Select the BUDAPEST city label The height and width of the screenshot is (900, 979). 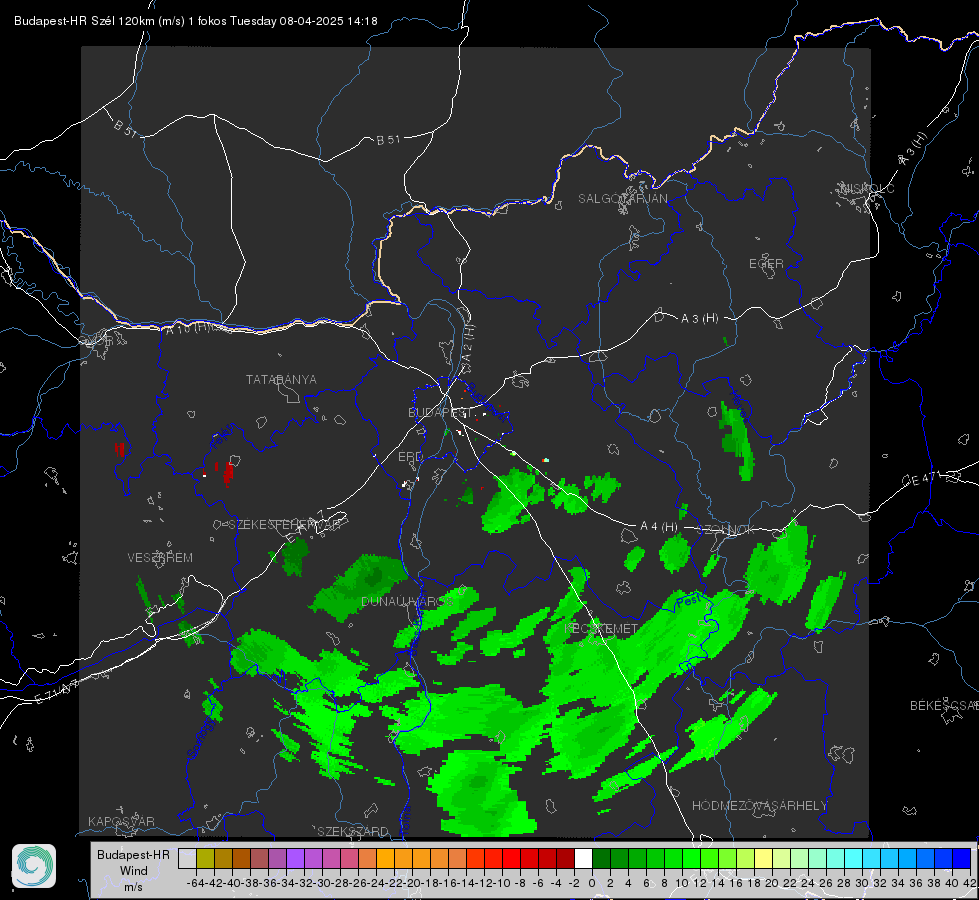click(439, 413)
